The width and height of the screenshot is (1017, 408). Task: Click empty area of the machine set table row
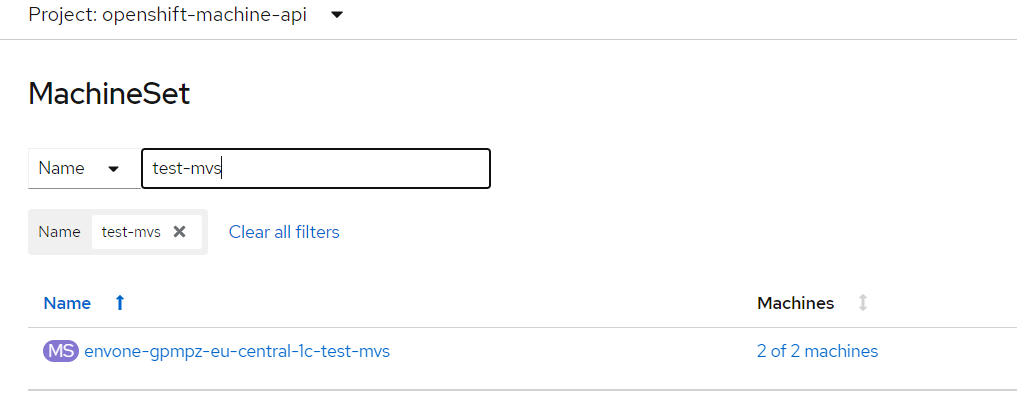pos(571,351)
